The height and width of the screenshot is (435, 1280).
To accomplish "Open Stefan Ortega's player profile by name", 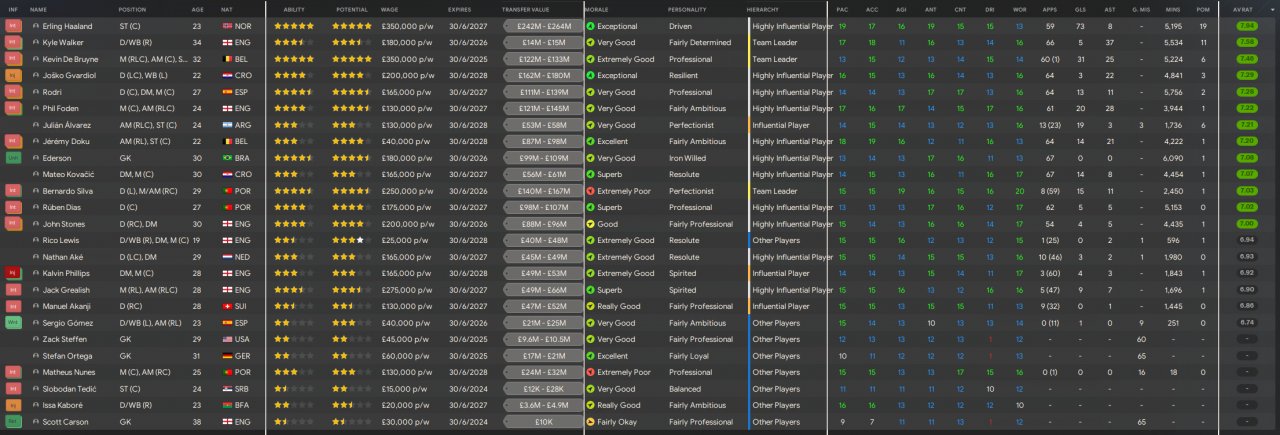I will click(65, 356).
